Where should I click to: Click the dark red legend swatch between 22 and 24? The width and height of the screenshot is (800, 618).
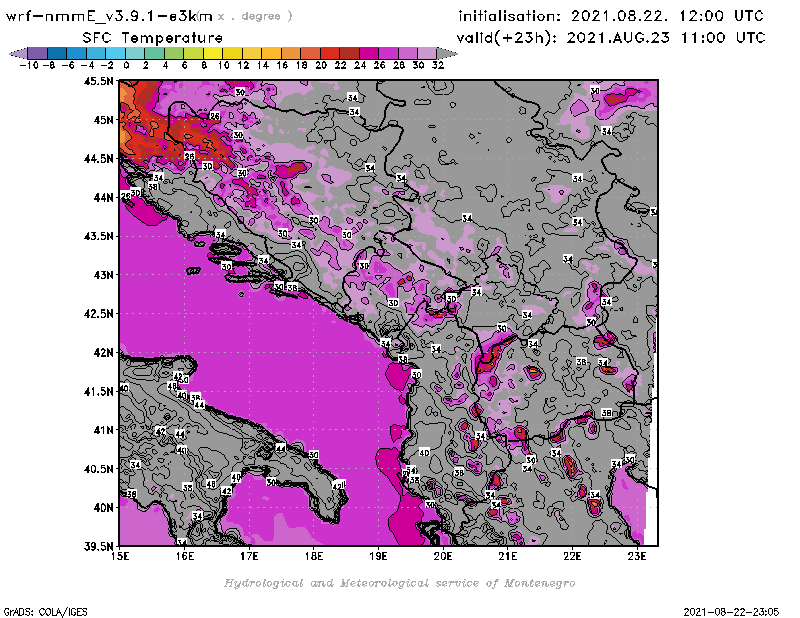pyautogui.click(x=349, y=53)
